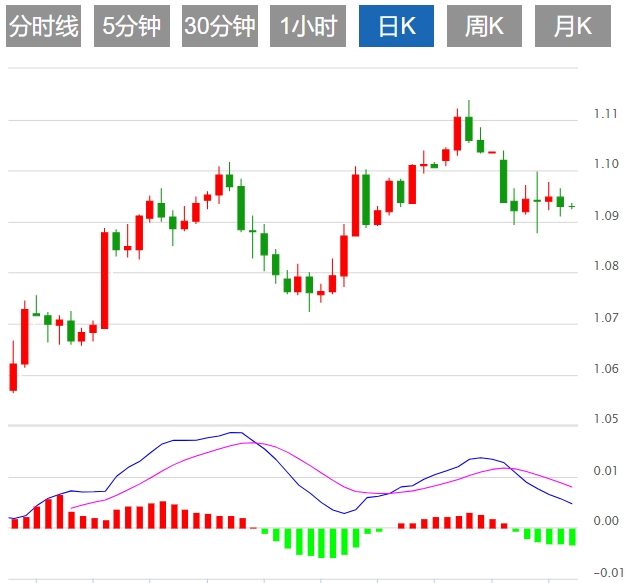Select the highest green candle near 1.11

pyautogui.click(x=468, y=128)
